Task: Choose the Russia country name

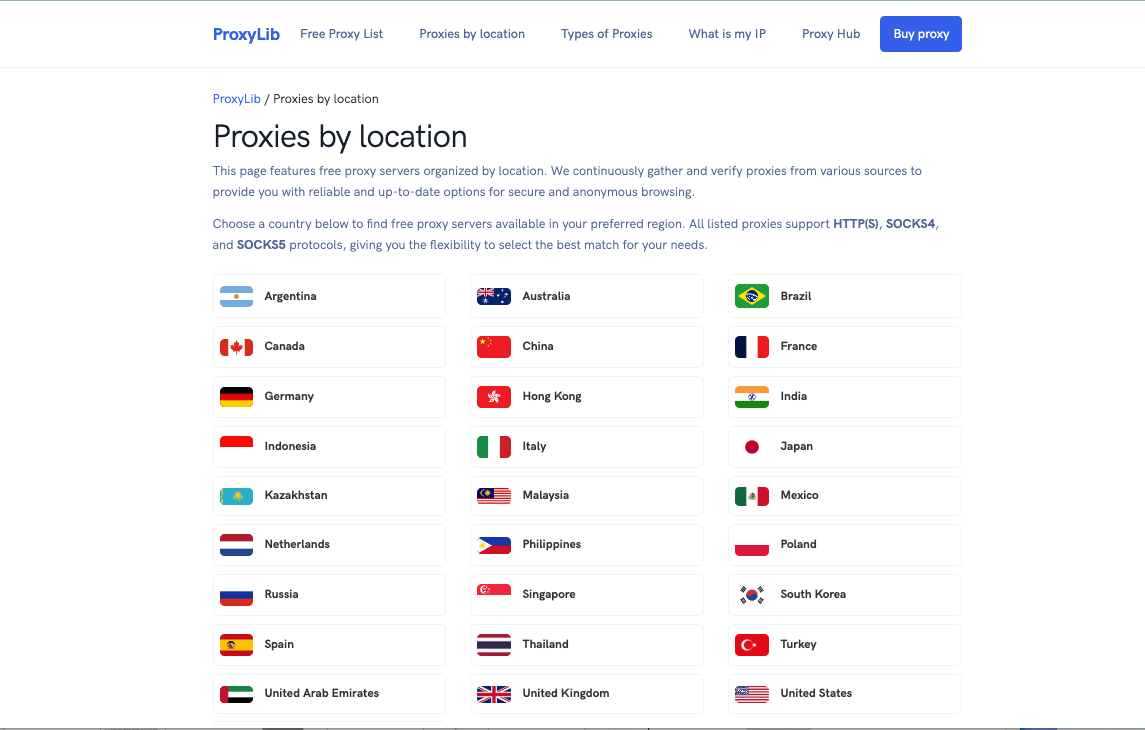Action: [282, 594]
